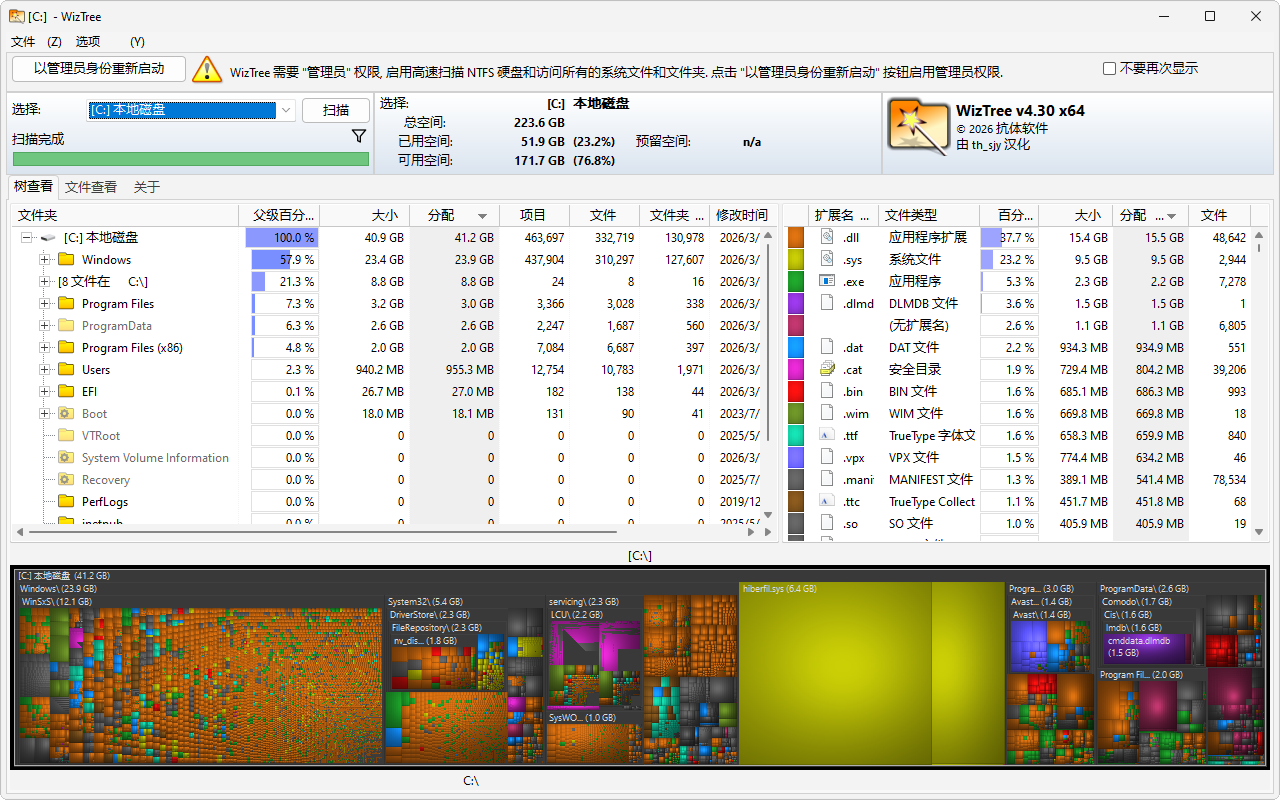Enable the 不要再次显示 checkbox

click(1109, 69)
